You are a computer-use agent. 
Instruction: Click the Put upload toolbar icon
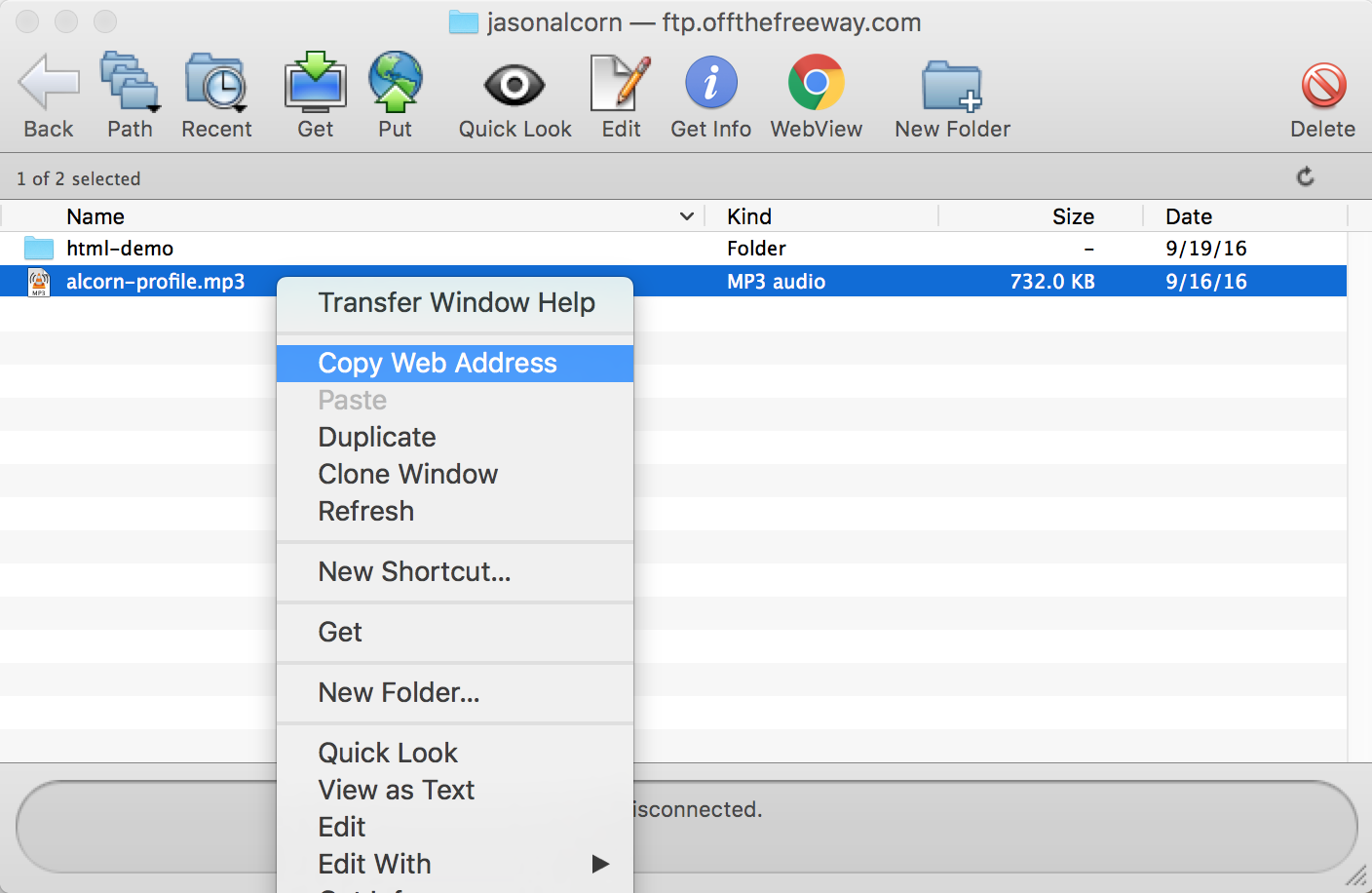[x=396, y=82]
